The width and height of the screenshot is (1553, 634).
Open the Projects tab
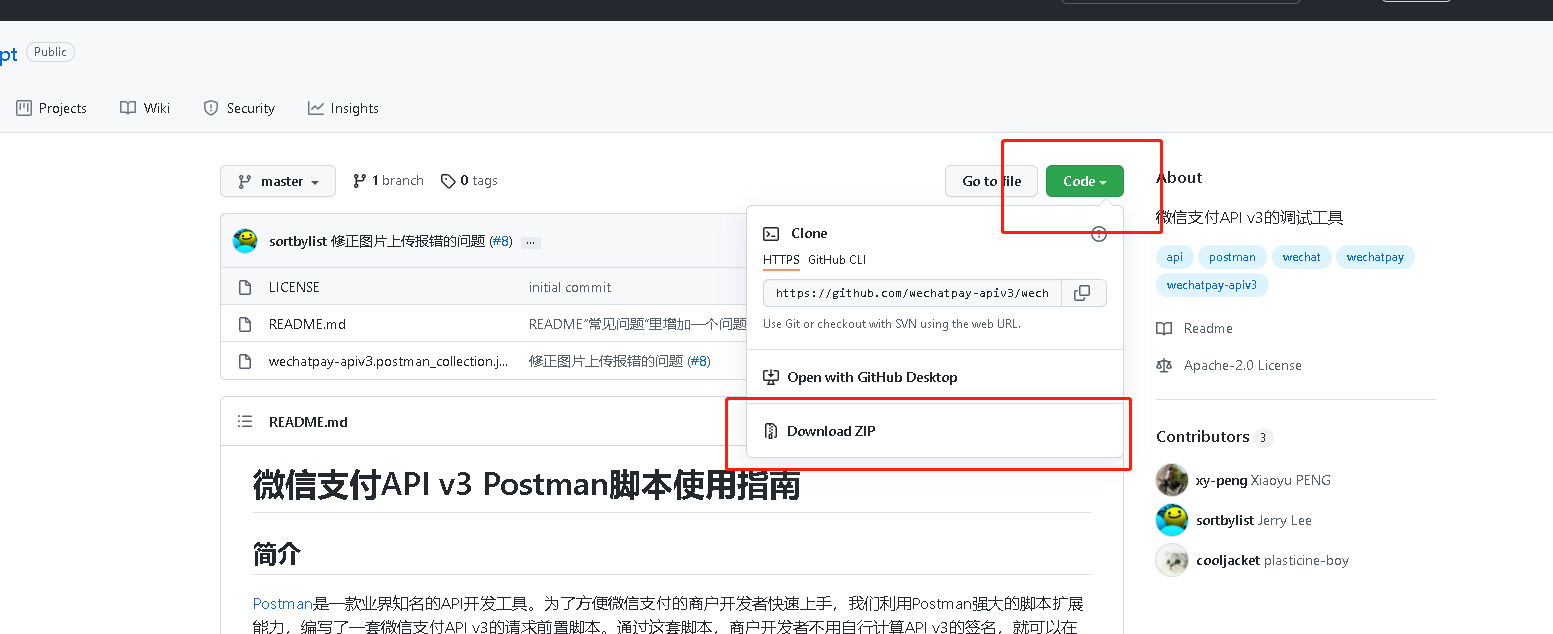coord(52,108)
